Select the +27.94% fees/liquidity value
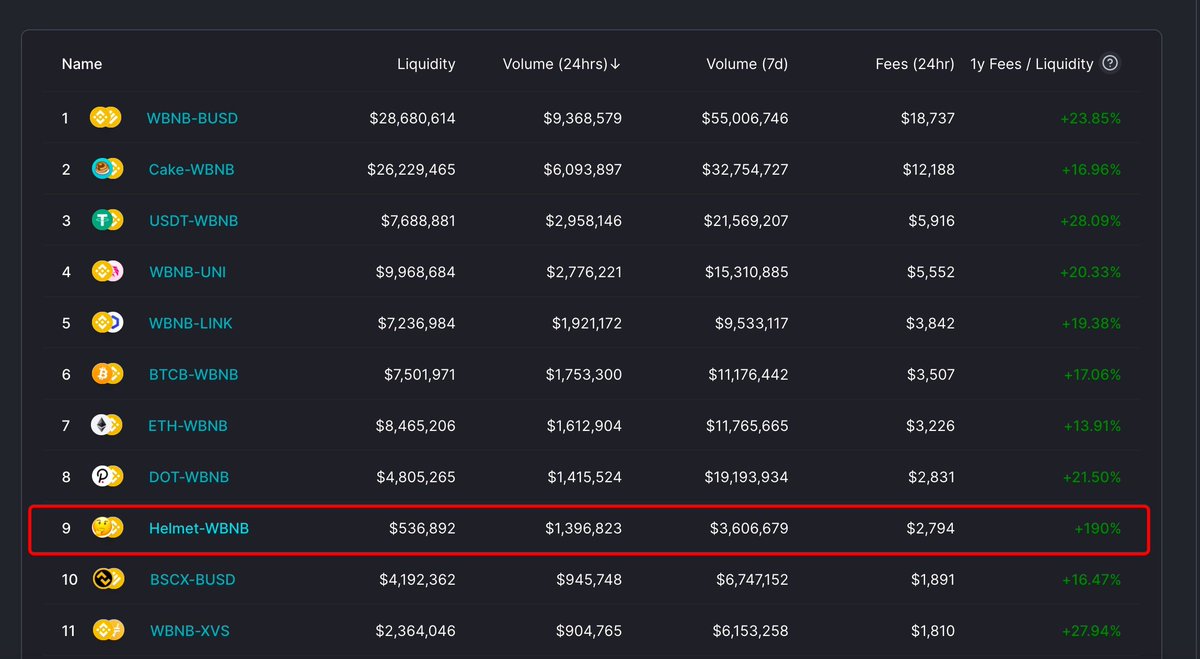 (x=1090, y=631)
